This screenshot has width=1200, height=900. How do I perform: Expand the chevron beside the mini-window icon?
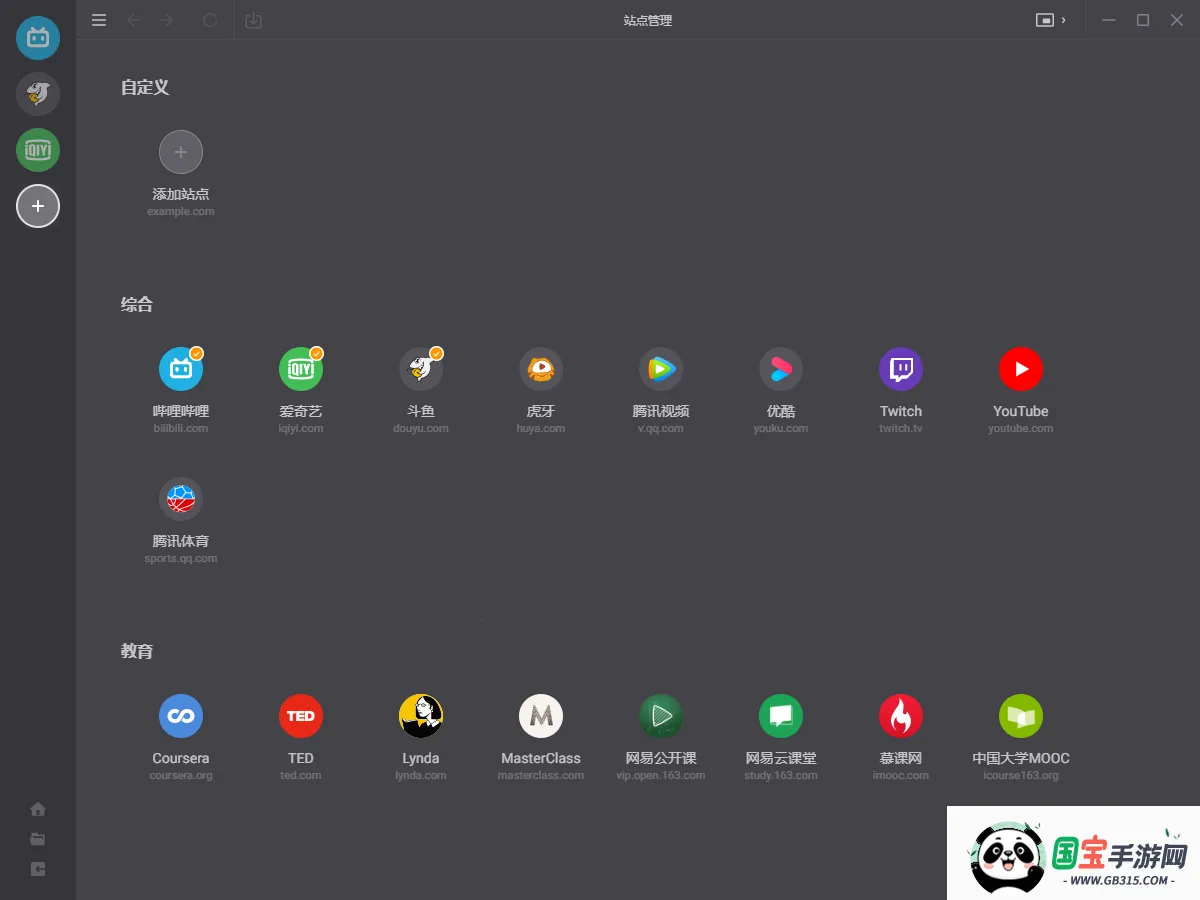tap(1061, 20)
